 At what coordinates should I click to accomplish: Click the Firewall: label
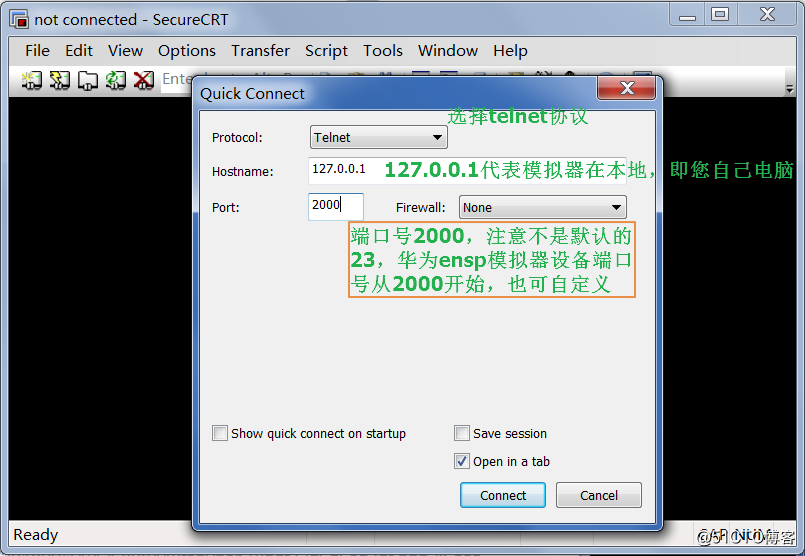click(x=420, y=207)
